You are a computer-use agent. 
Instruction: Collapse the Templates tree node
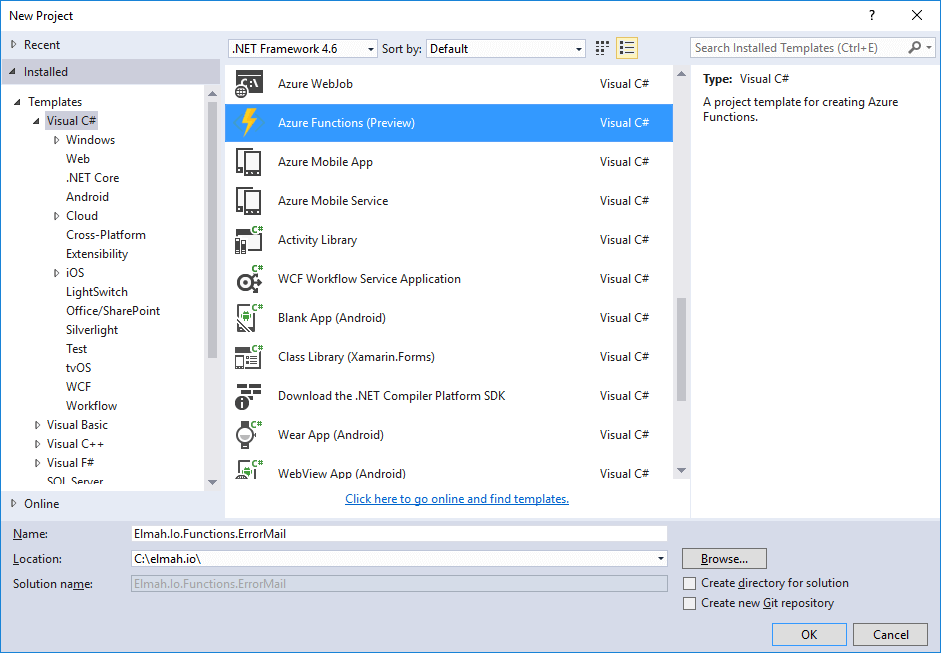click(17, 102)
